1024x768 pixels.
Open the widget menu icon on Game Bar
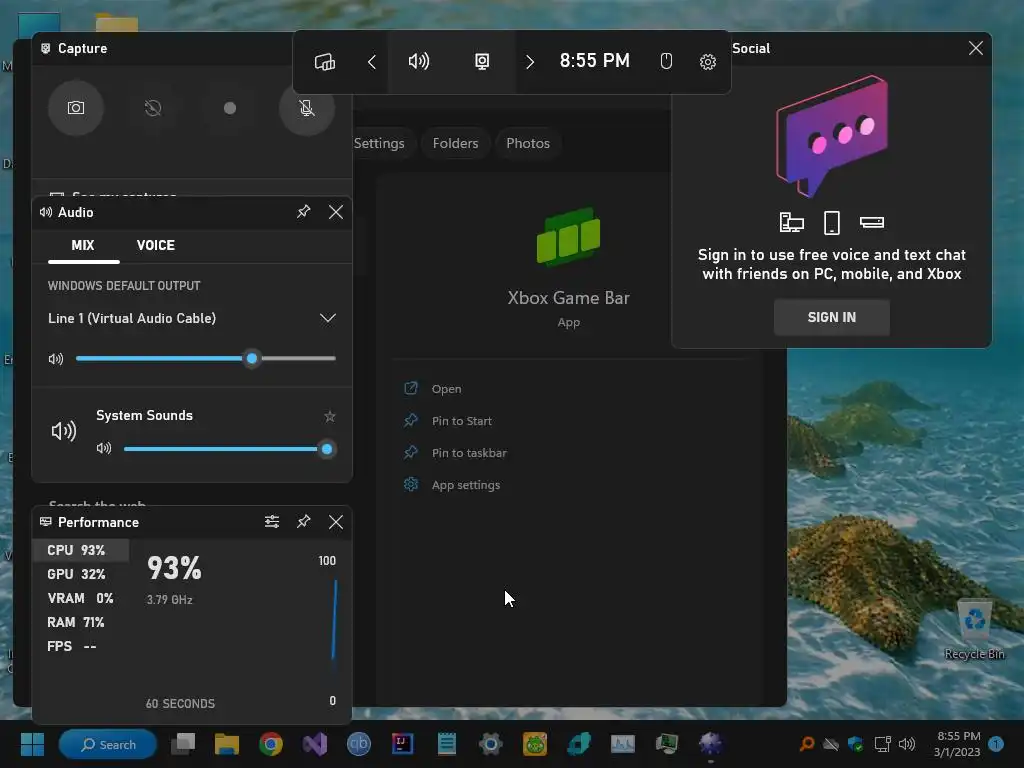tap(325, 62)
